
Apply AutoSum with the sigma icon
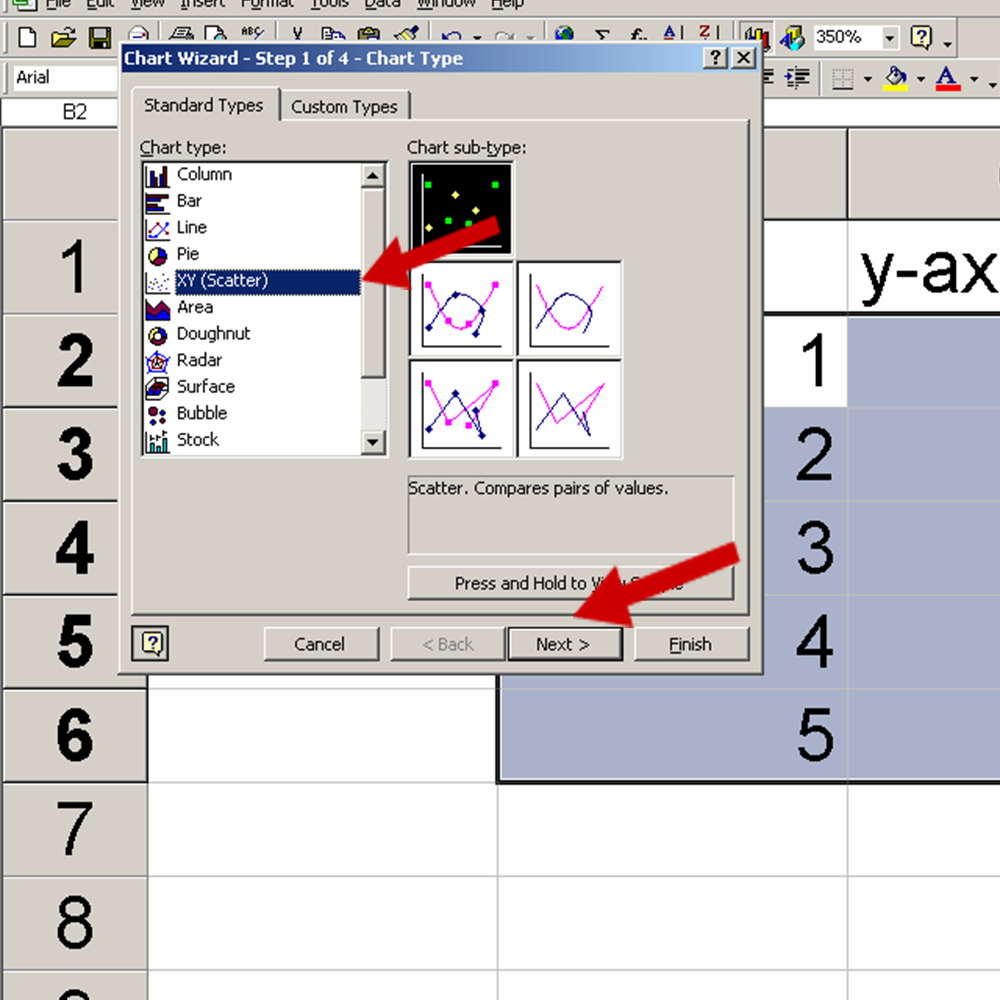pos(602,34)
